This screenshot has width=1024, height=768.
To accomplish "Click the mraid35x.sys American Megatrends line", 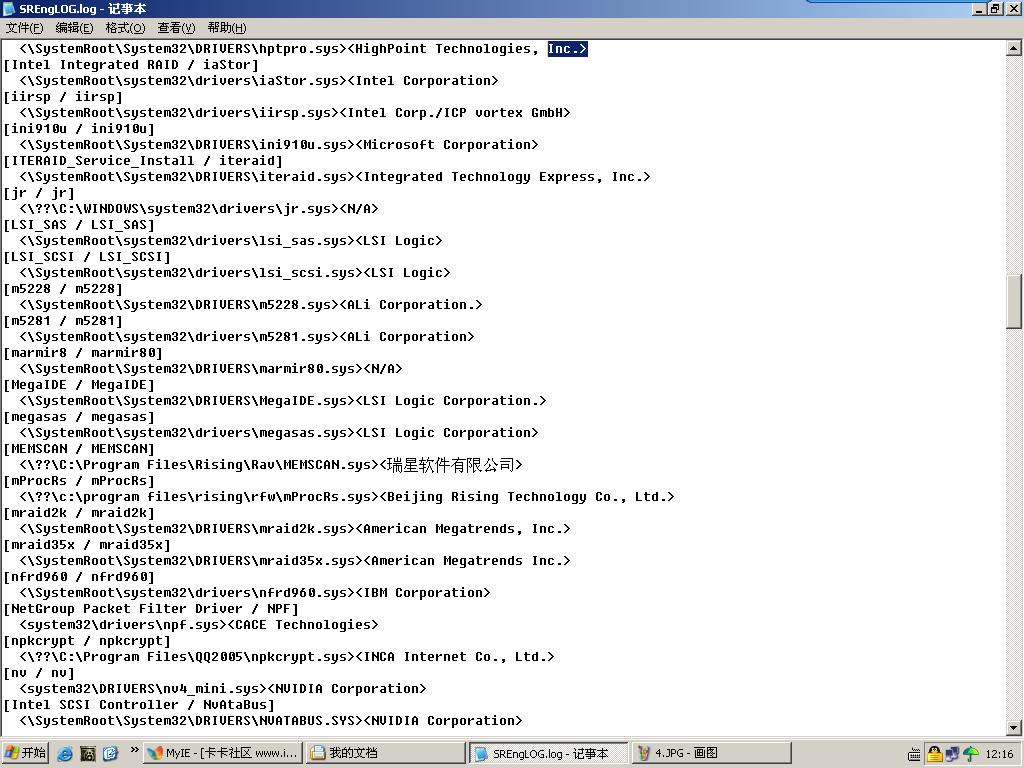I will 295,561.
